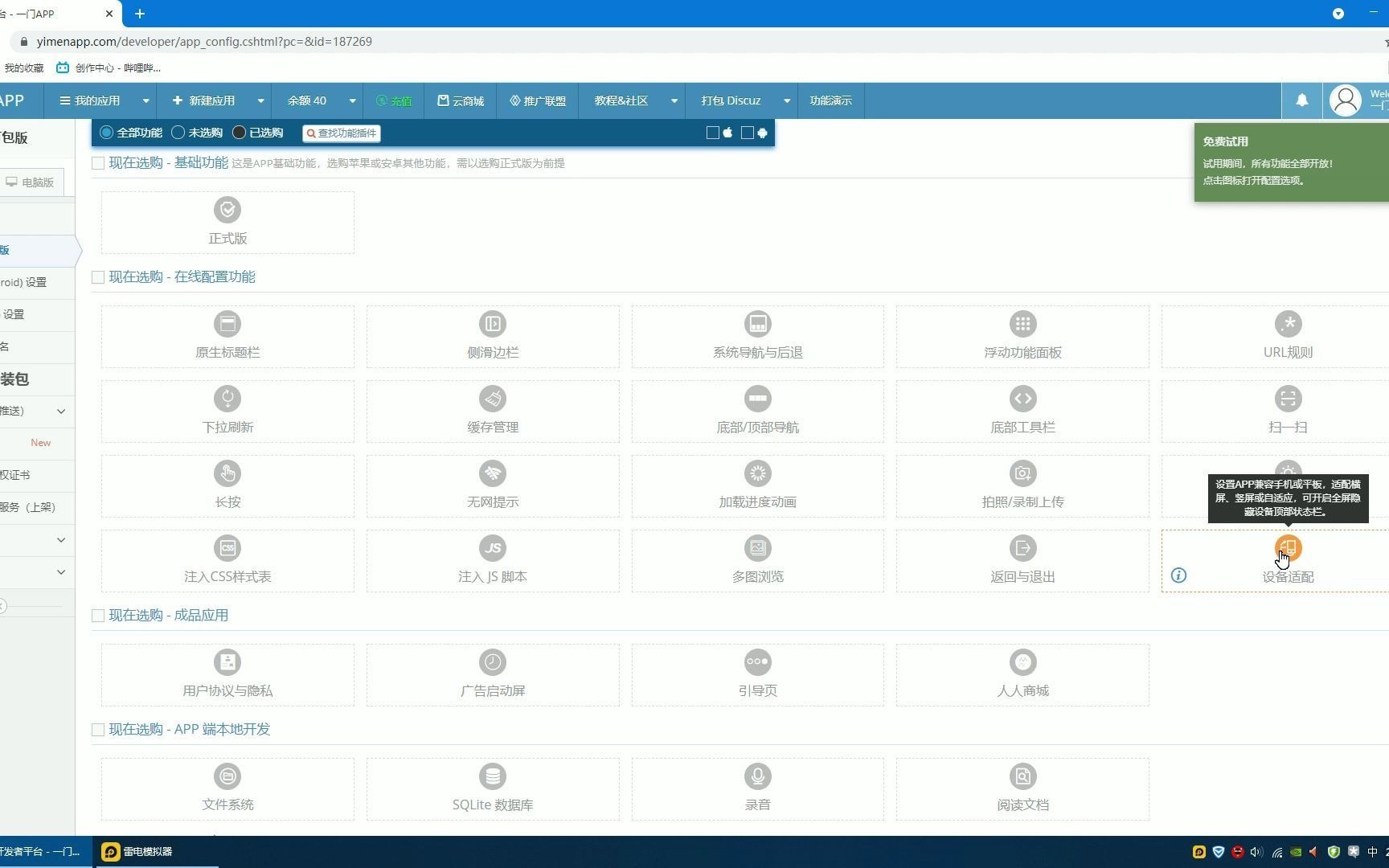Open a new browser tab
Viewport: 1389px width, 868px height.
tap(140, 14)
